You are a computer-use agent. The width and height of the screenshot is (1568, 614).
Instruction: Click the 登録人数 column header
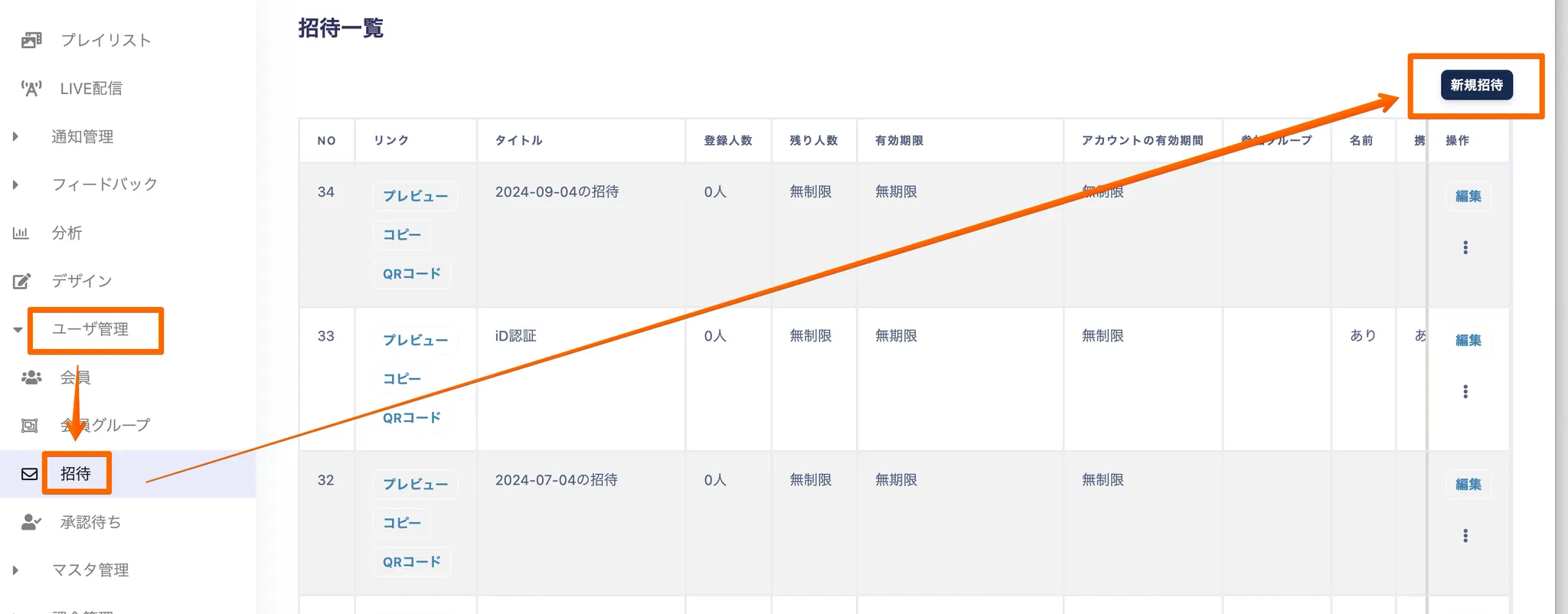tap(728, 141)
